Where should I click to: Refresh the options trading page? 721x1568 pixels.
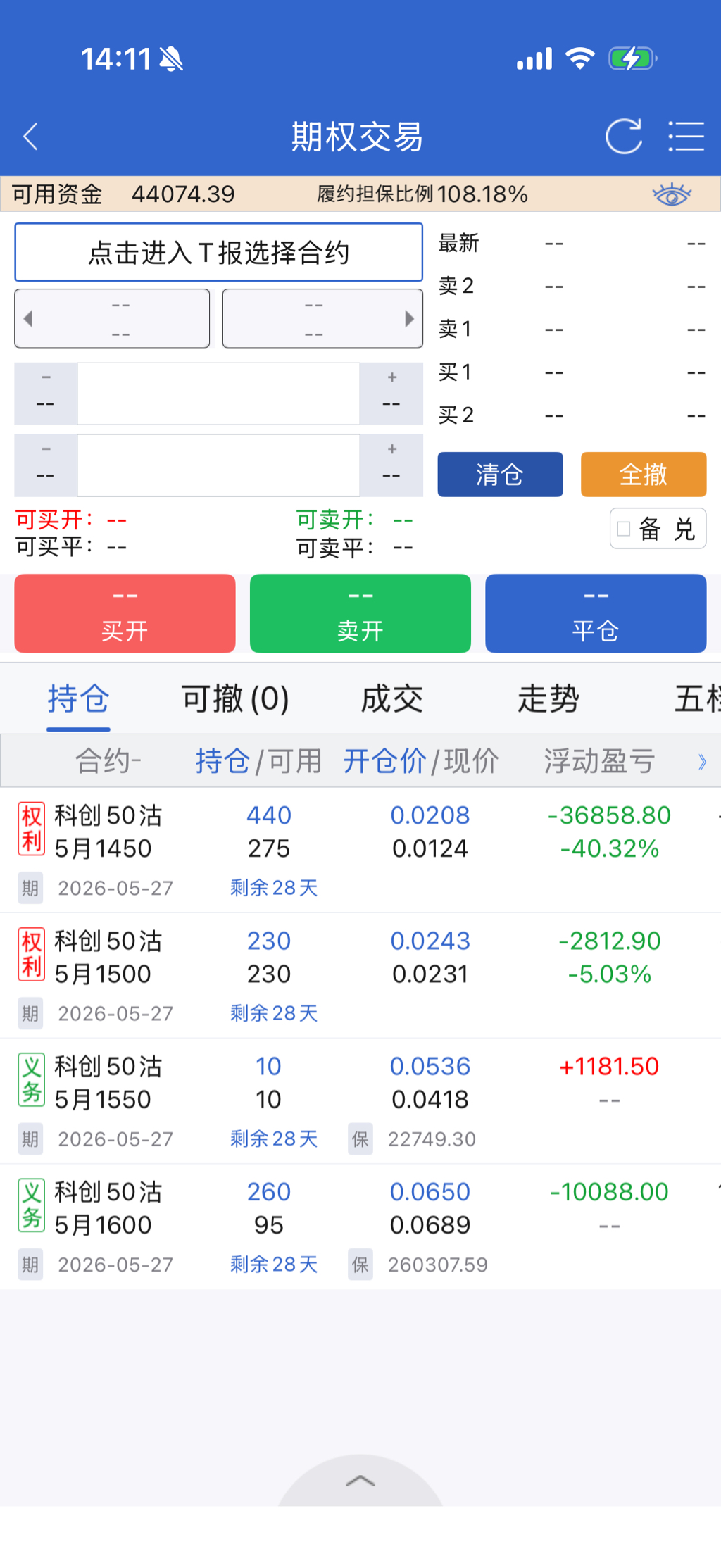coord(624,137)
